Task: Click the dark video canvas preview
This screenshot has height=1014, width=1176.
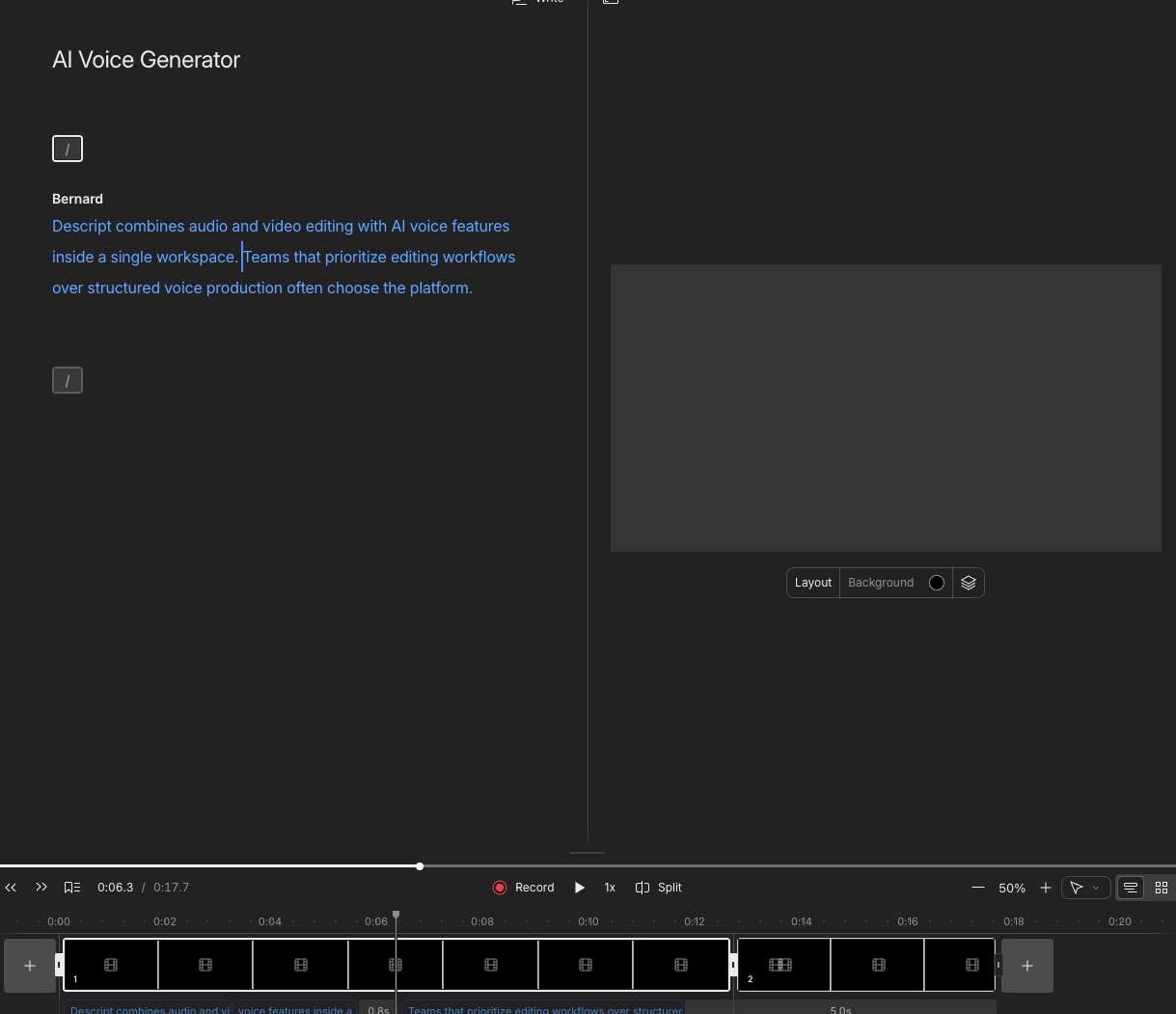Action: pyautogui.click(x=886, y=408)
